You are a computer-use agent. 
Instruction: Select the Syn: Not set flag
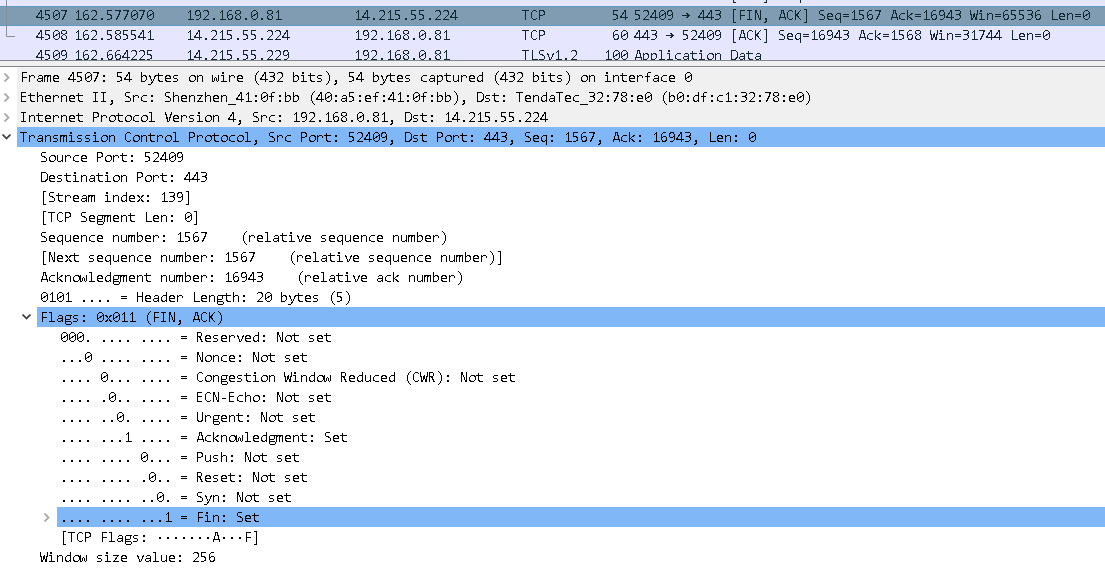pyautogui.click(x=176, y=497)
